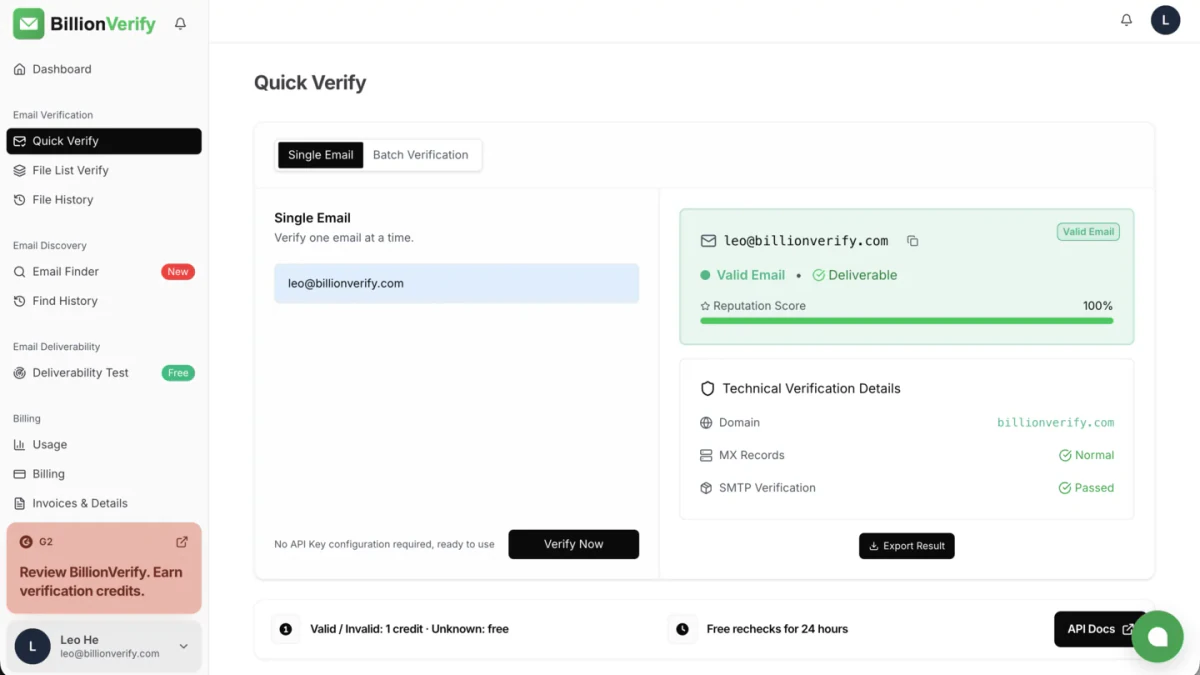This screenshot has width=1200, height=675.
Task: Open Usage page under Billing
Action: pyautogui.click(x=104, y=444)
